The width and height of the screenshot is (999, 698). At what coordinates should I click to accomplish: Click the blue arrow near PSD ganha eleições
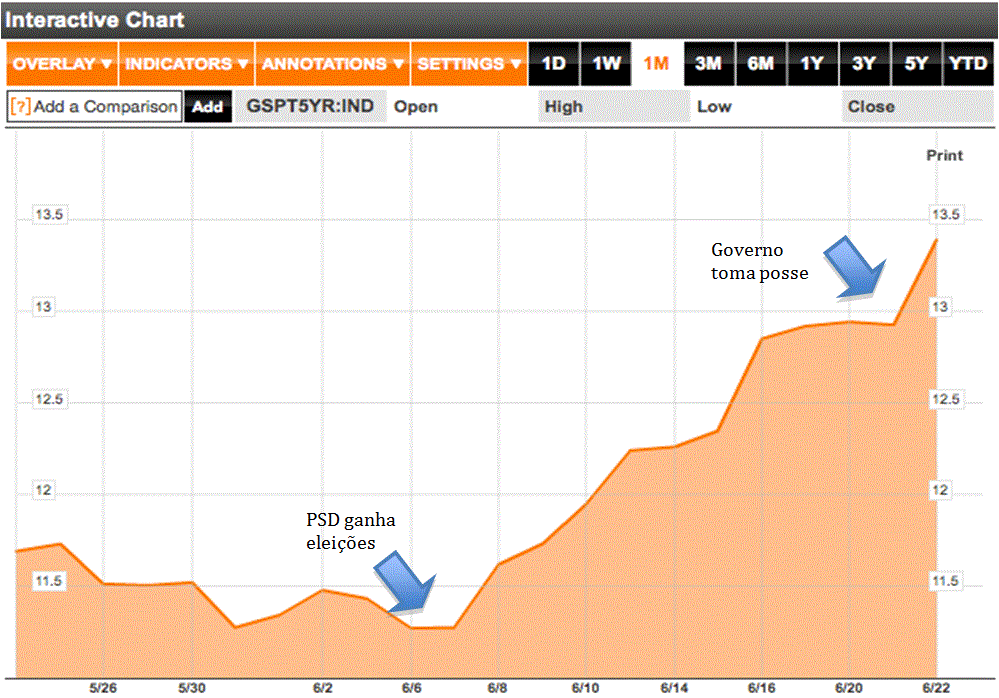(405, 583)
